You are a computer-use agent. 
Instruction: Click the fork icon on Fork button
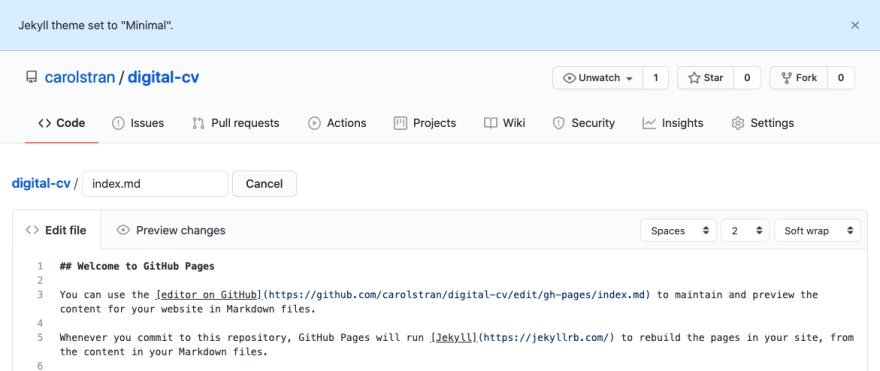point(786,78)
